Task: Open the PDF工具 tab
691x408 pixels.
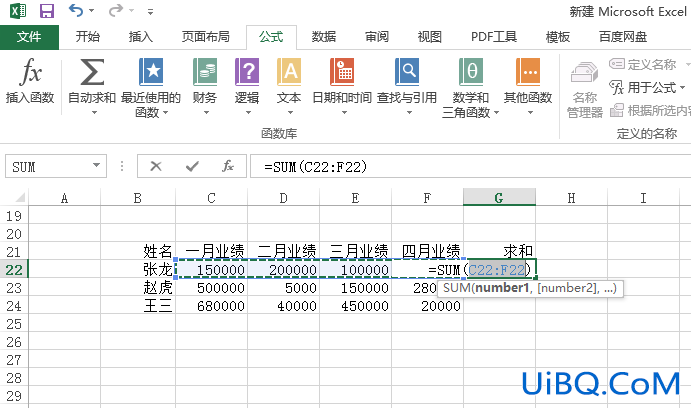Action: 494,37
